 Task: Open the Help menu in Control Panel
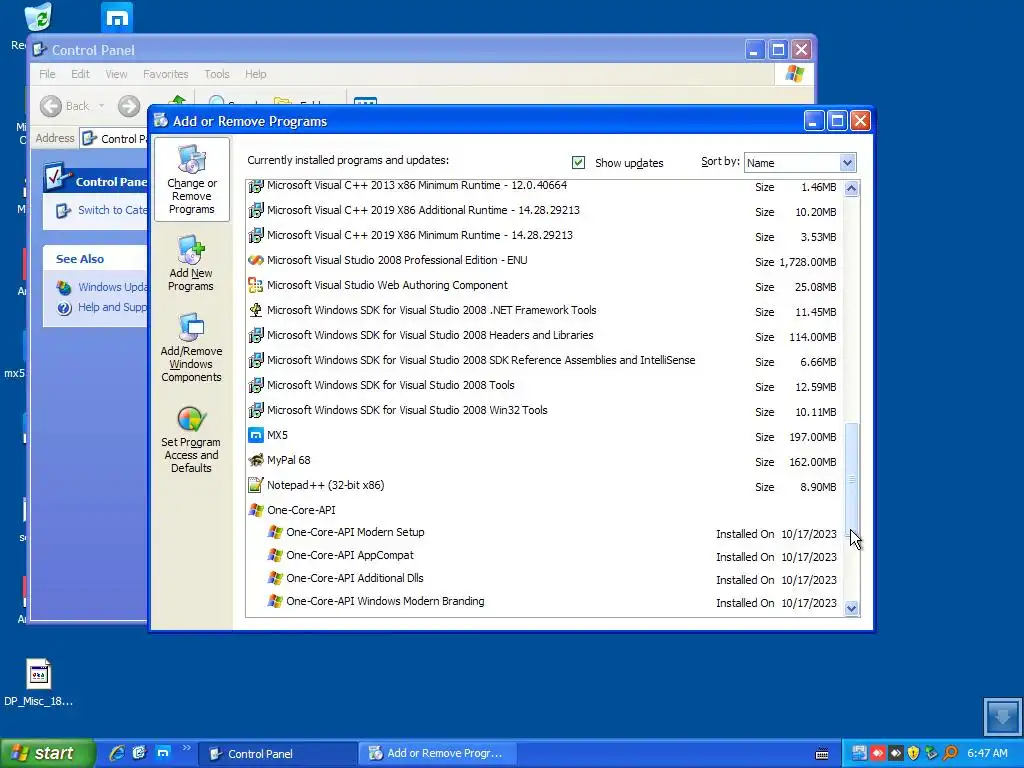[x=255, y=74]
